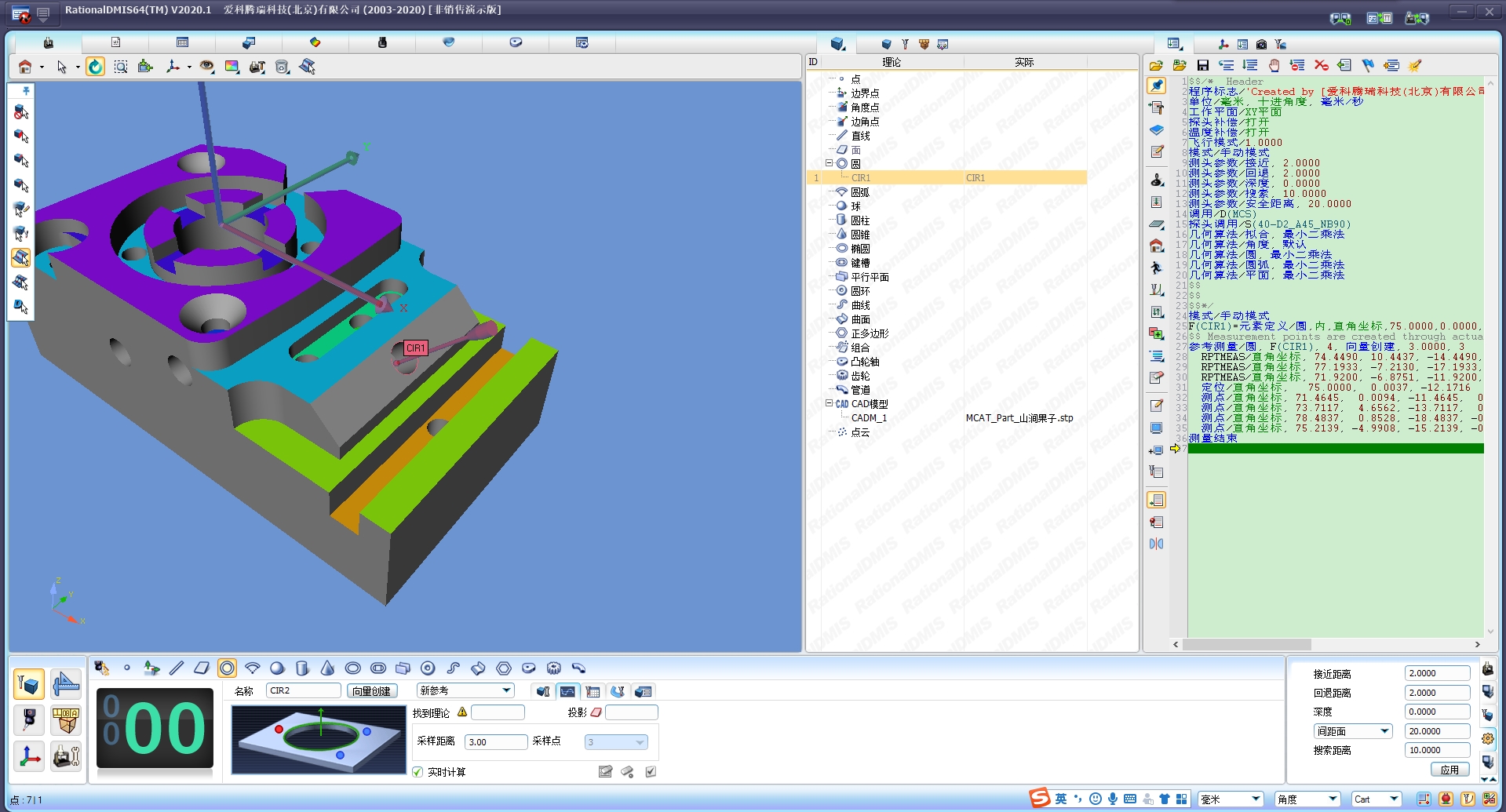Open the 毫米 units dropdown
The height and width of the screenshot is (812, 1506).
(x=1230, y=799)
